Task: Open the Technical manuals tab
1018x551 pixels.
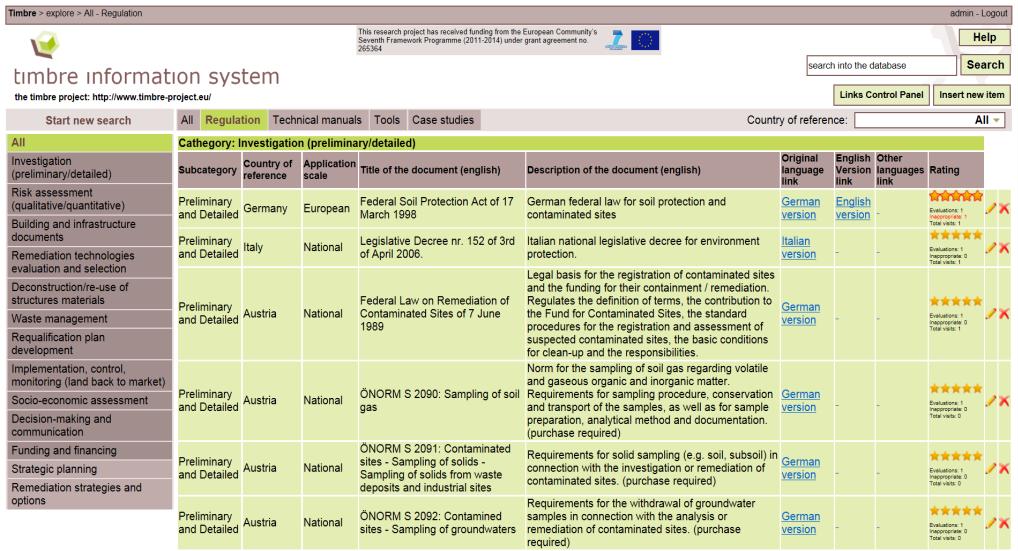Action: pyautogui.click(x=317, y=120)
